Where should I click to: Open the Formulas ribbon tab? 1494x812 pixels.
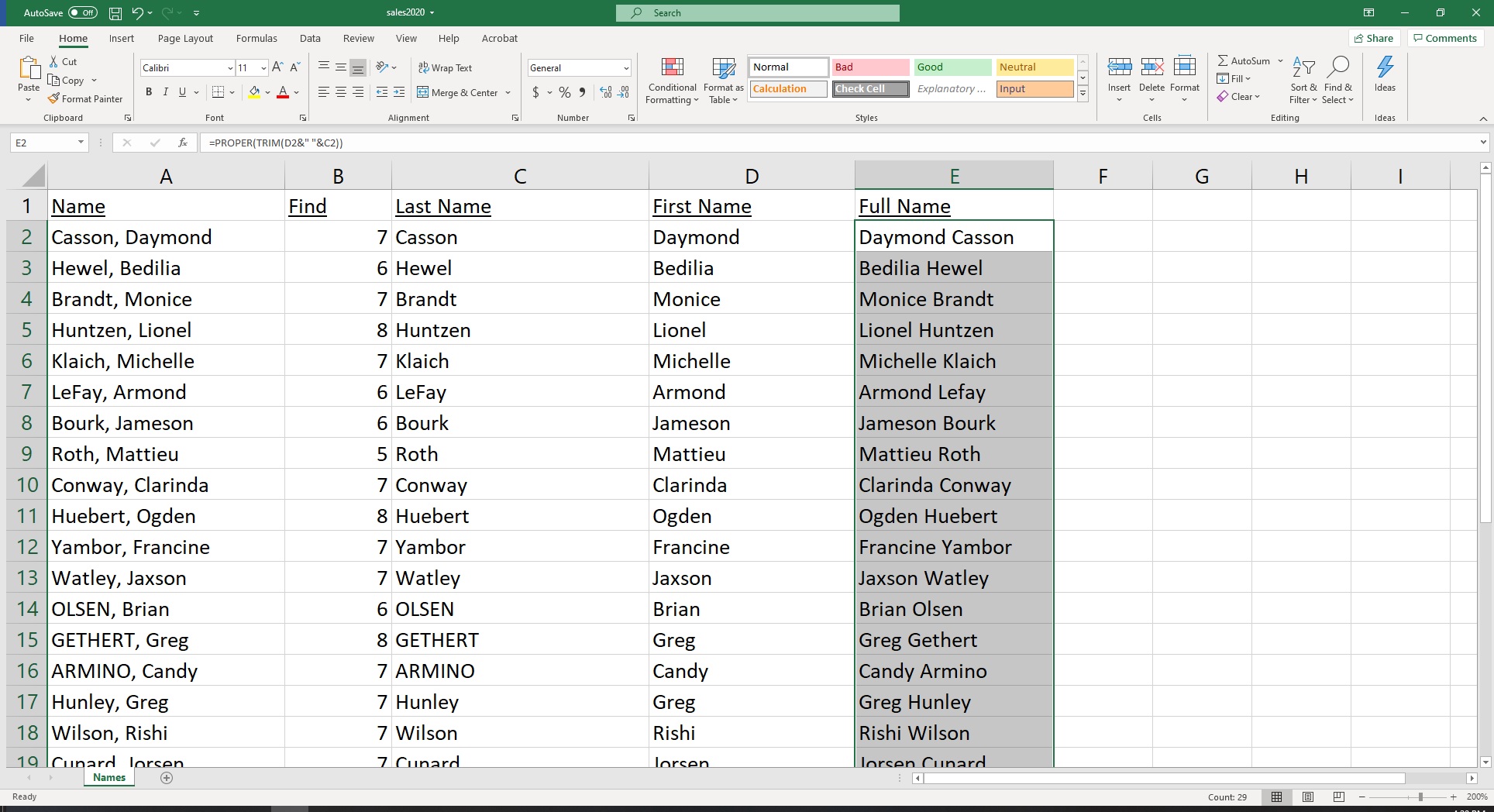pos(256,38)
